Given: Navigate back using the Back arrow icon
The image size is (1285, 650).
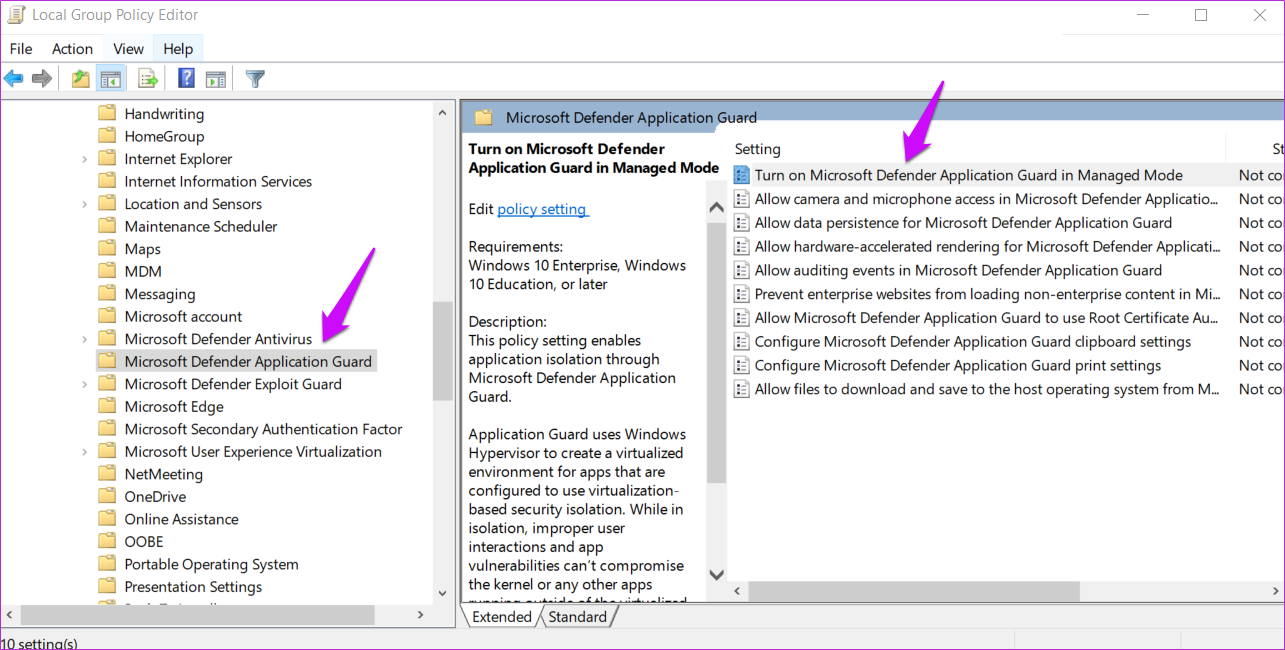Looking at the screenshot, I should coord(13,78).
